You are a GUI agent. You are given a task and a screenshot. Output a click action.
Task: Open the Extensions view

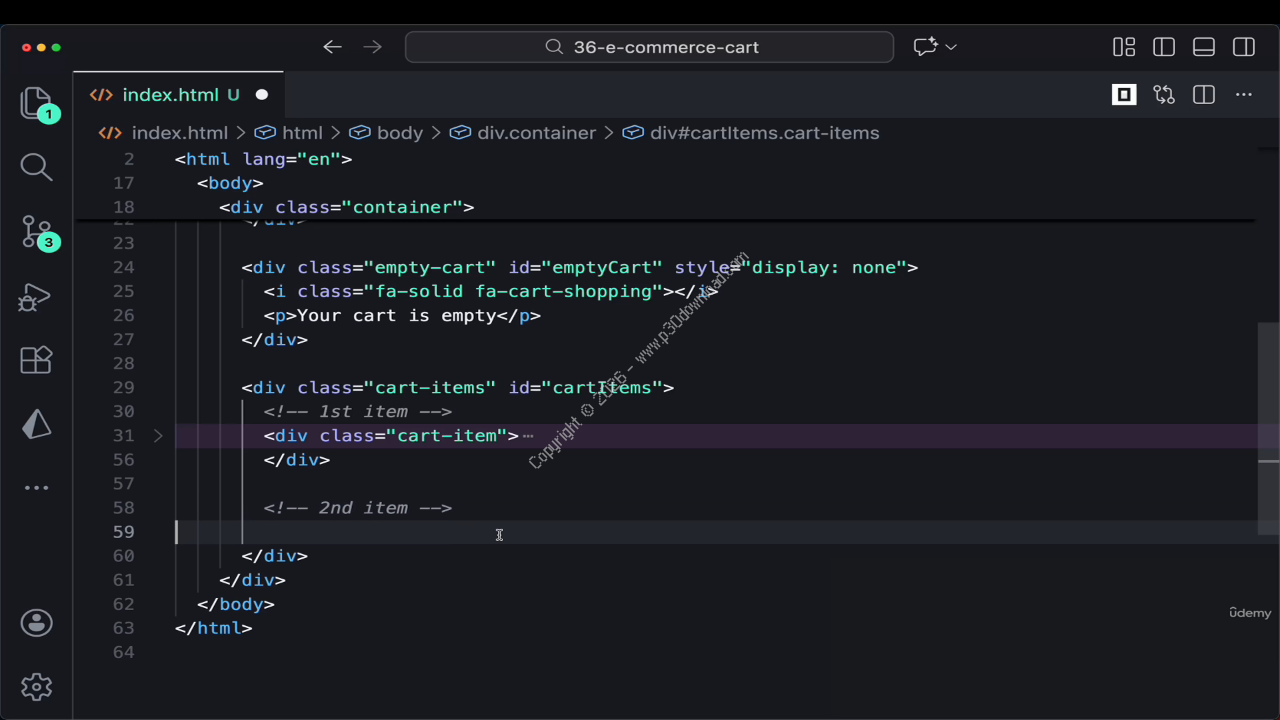click(x=36, y=360)
